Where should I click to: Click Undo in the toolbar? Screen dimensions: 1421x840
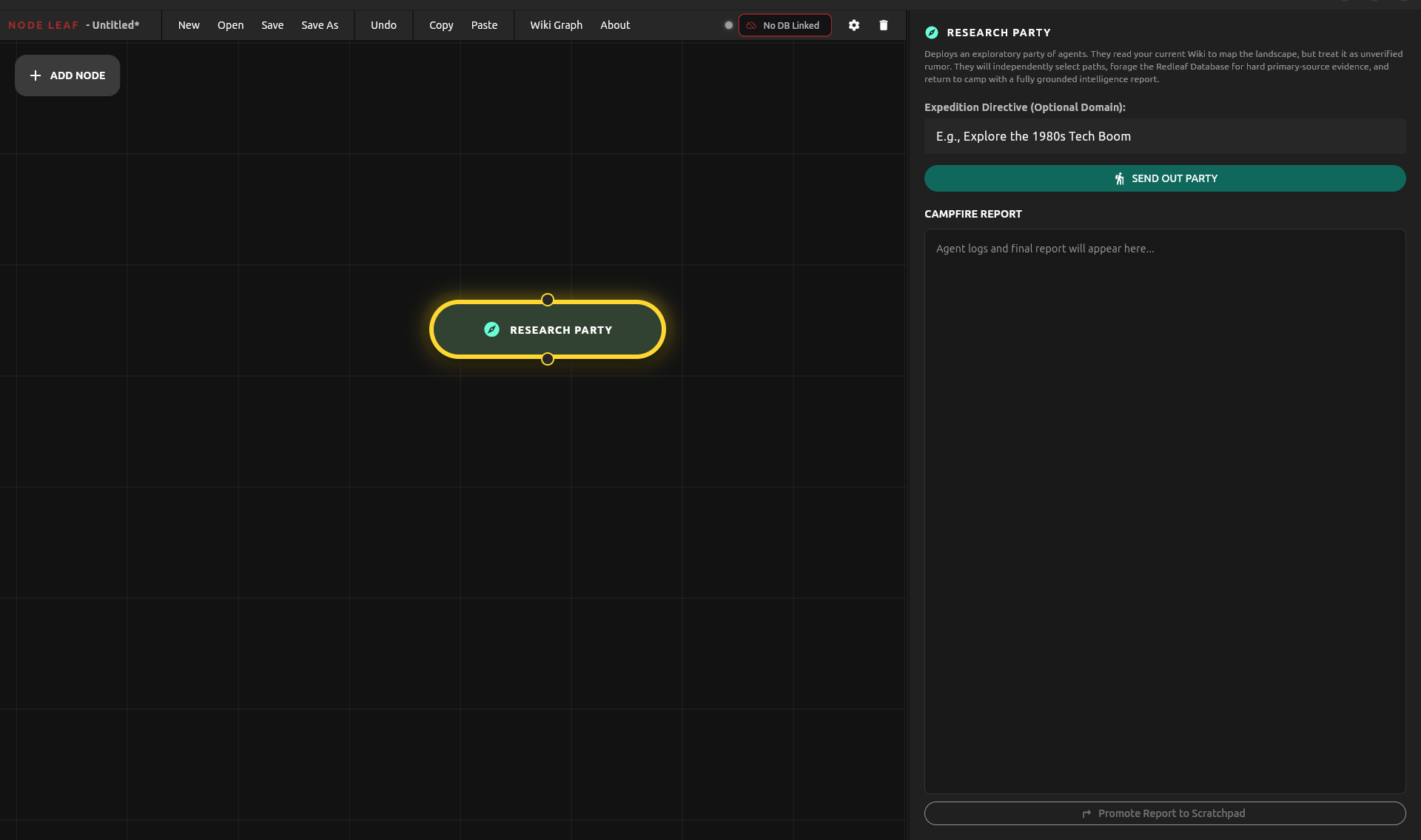pyautogui.click(x=383, y=25)
